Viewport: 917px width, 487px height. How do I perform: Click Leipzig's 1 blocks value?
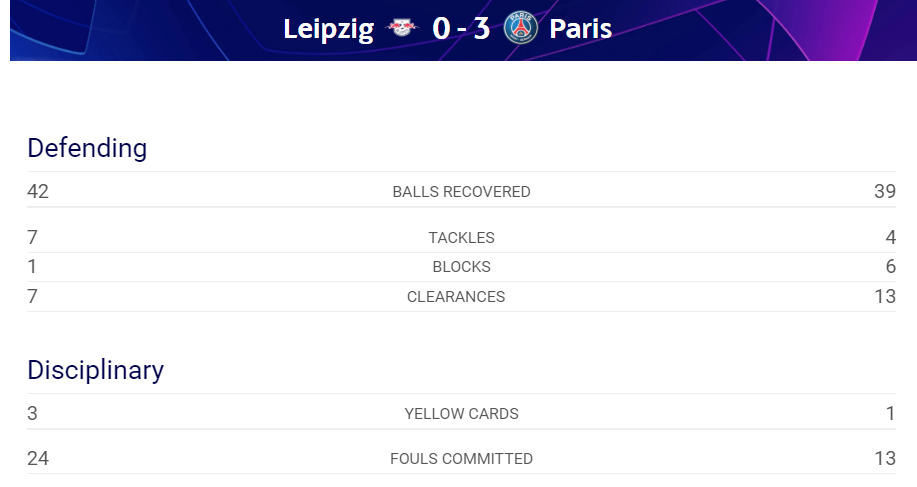tap(32, 267)
